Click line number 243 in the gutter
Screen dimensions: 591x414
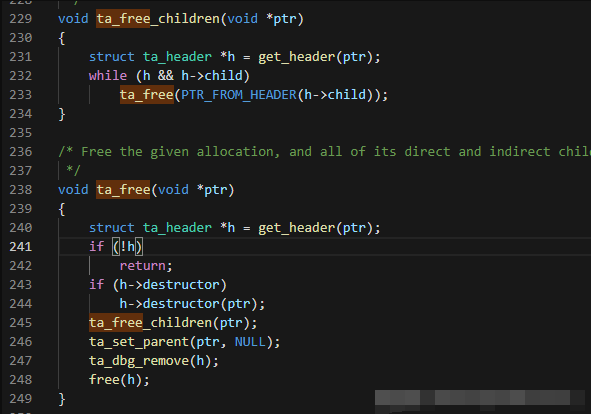[21, 285]
